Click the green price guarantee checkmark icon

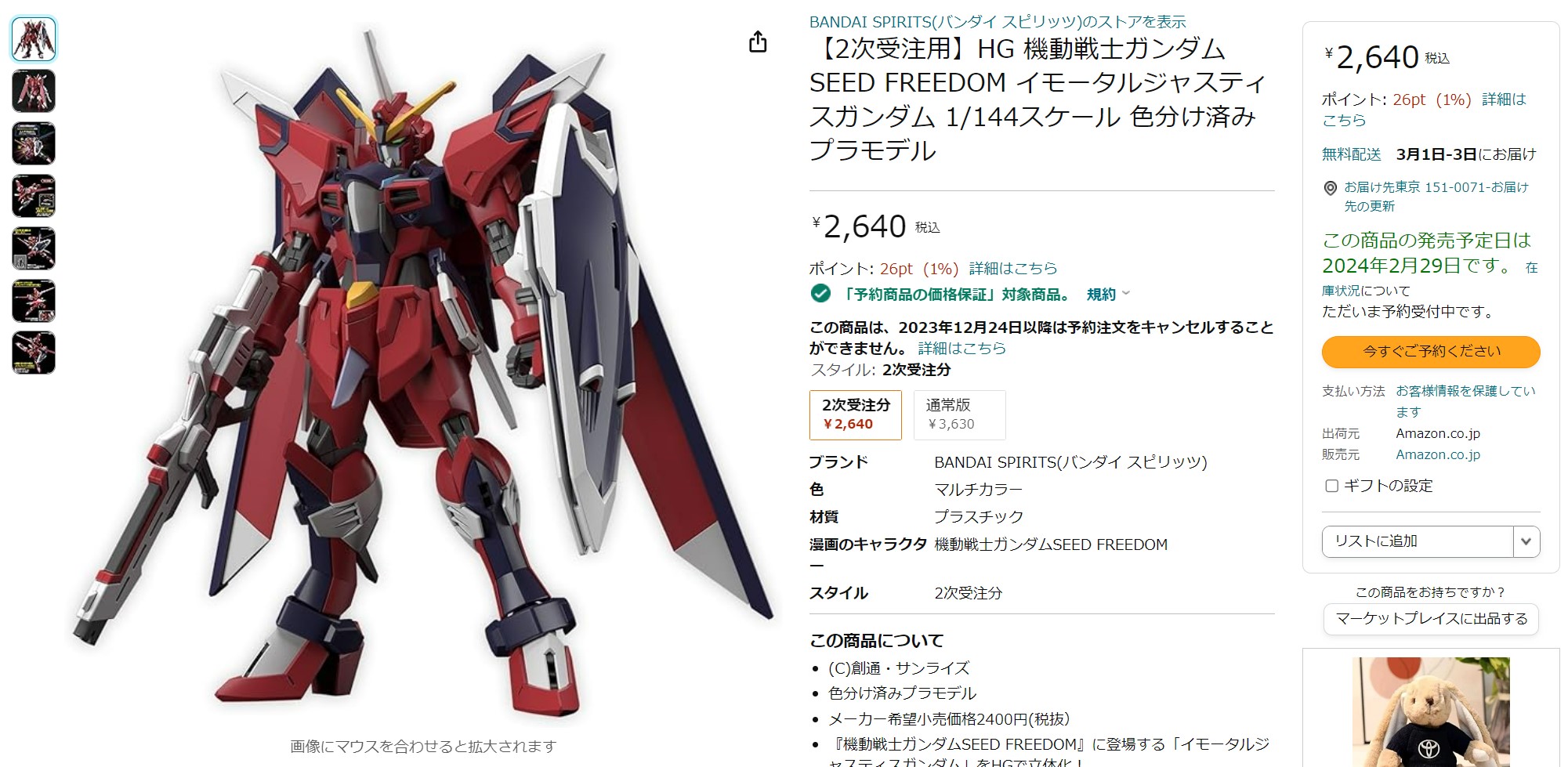click(820, 294)
